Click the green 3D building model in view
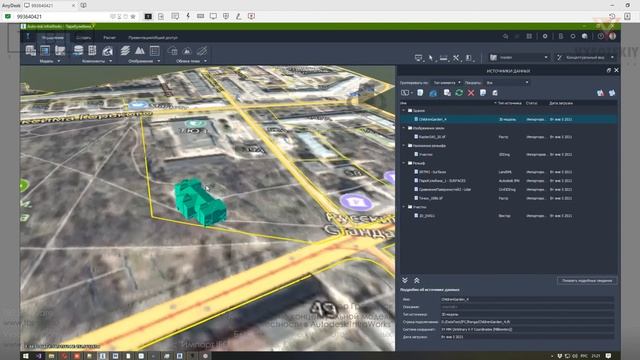 pyautogui.click(x=200, y=202)
